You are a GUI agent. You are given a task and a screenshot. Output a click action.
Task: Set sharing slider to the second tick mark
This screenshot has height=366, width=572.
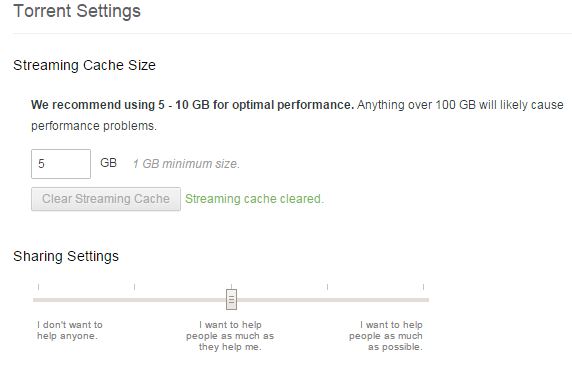tap(135, 300)
